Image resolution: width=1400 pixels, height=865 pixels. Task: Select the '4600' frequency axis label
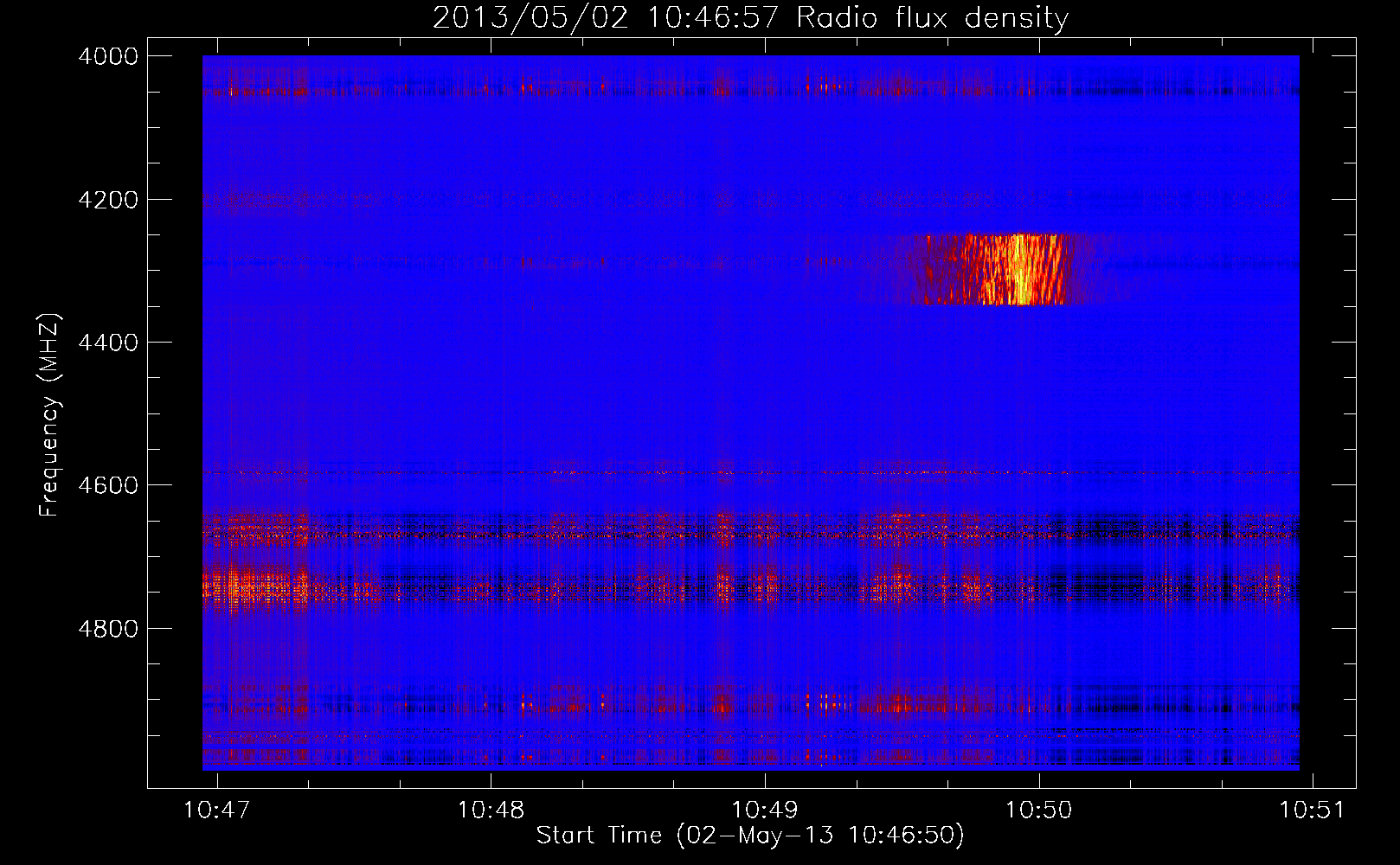(x=108, y=485)
